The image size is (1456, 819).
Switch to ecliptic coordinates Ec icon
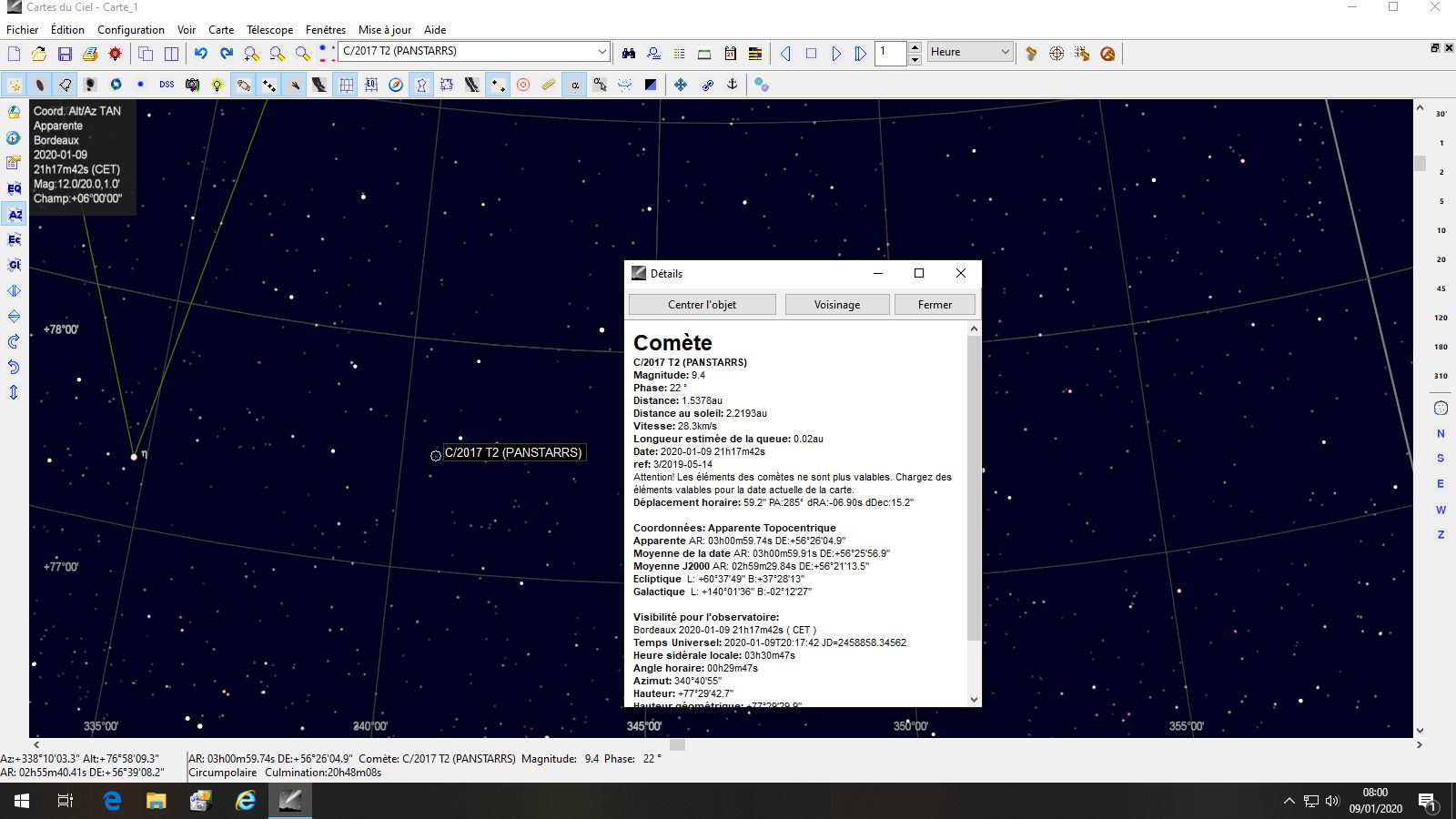[x=14, y=239]
